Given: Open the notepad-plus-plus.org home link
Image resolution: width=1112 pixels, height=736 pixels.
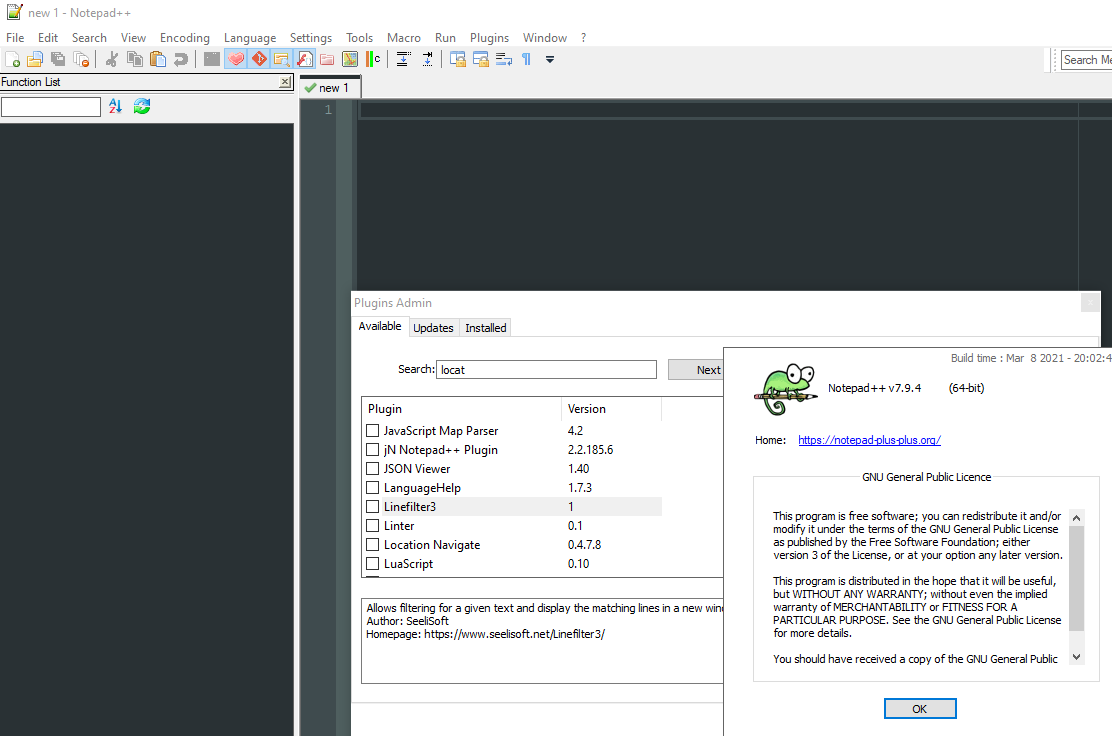Looking at the screenshot, I should (869, 440).
